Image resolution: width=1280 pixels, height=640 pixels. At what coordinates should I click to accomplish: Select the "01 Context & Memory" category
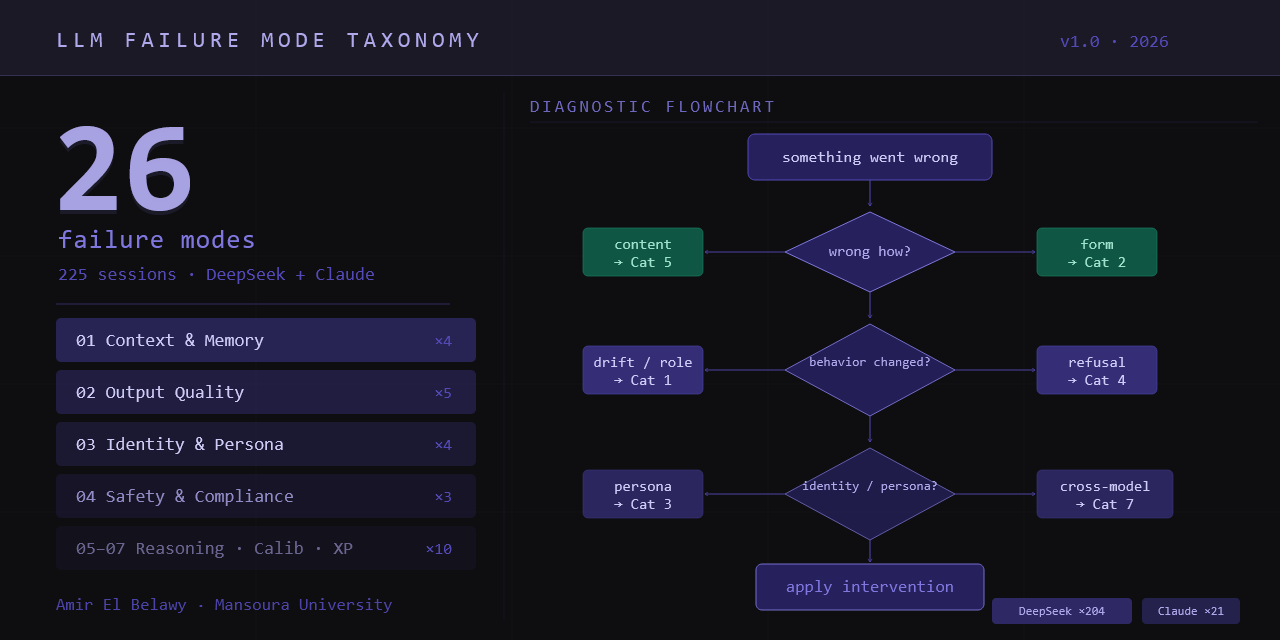pos(265,340)
